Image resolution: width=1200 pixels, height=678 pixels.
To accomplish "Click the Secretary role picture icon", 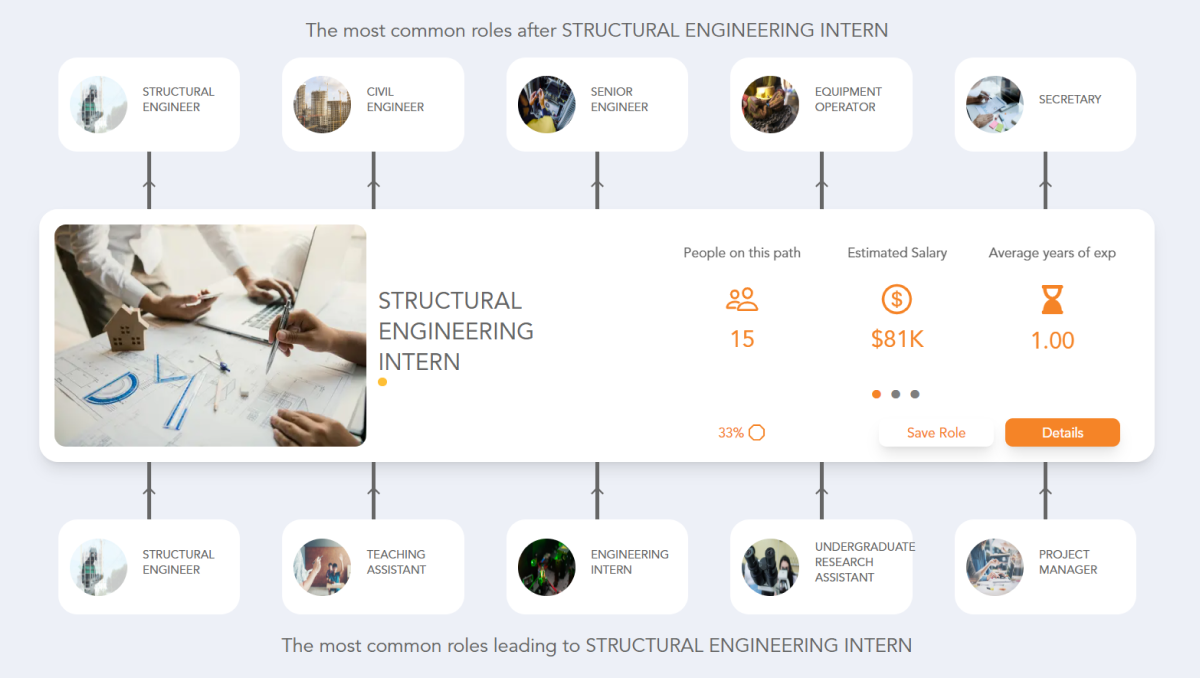I will (x=994, y=104).
